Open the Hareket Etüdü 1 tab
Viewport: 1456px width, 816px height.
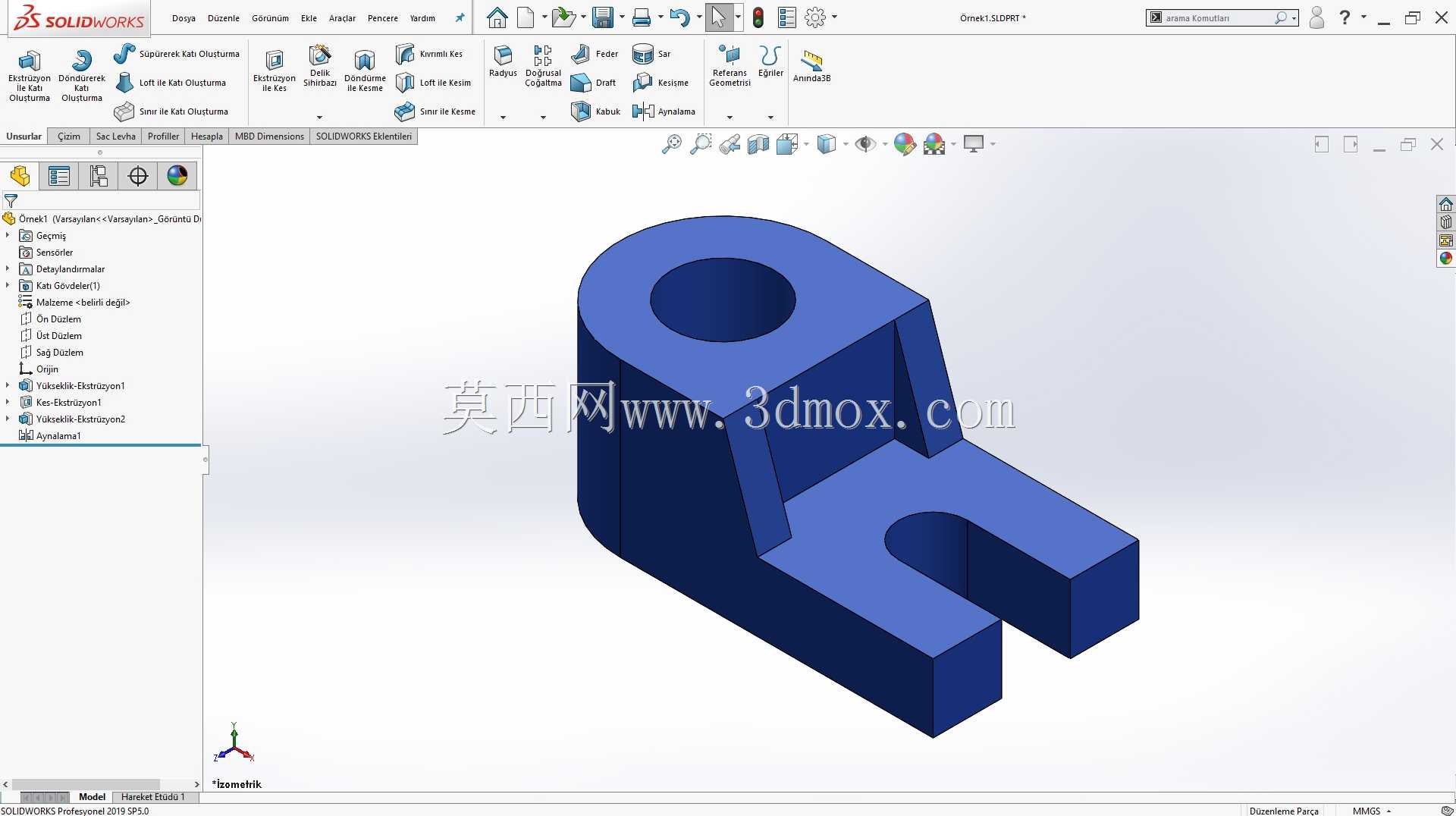coord(152,797)
